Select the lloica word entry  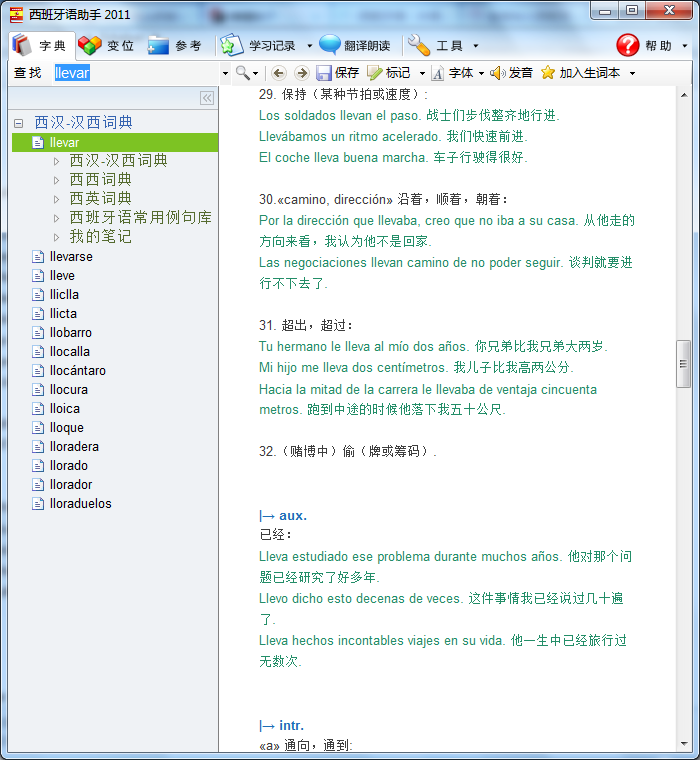[x=64, y=409]
